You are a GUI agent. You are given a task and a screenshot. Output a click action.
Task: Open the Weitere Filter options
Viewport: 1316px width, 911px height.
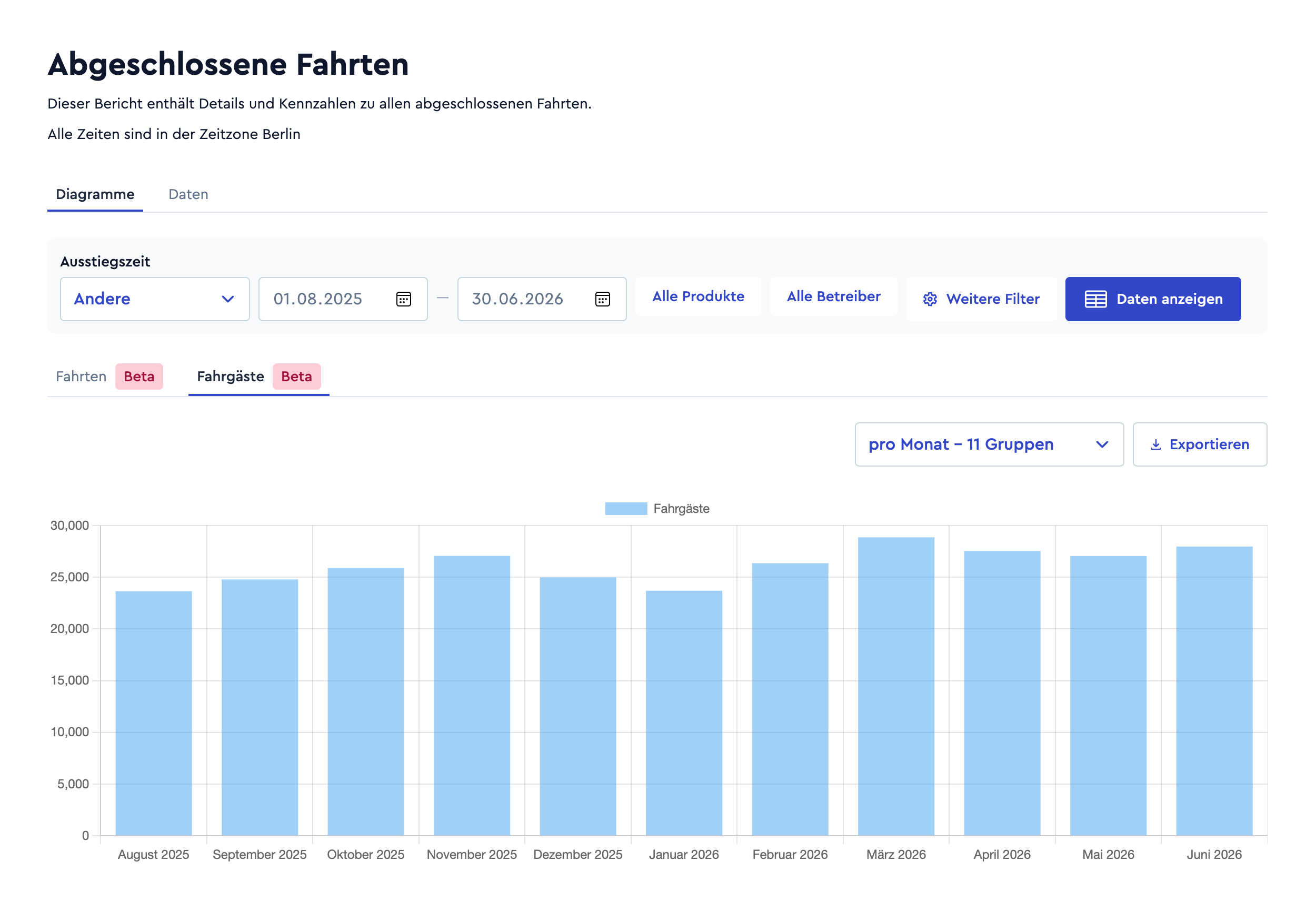[981, 299]
